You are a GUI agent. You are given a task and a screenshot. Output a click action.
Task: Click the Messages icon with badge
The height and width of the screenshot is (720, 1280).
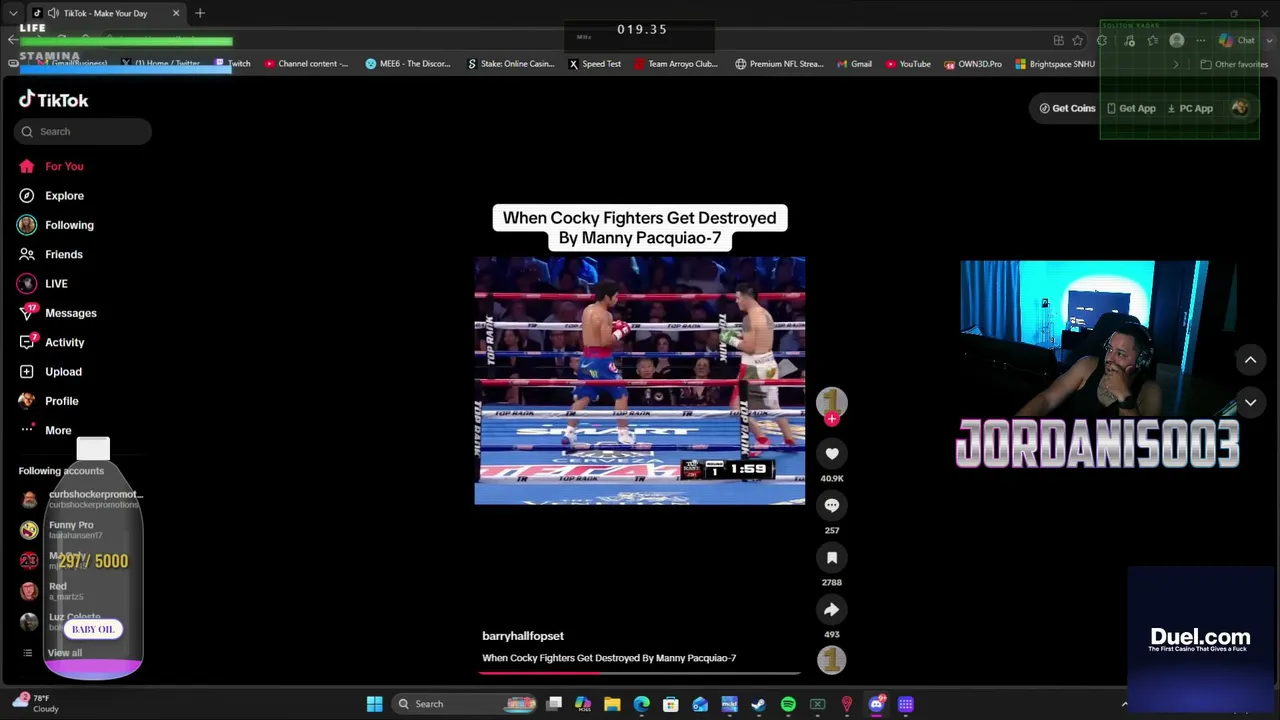[27, 313]
